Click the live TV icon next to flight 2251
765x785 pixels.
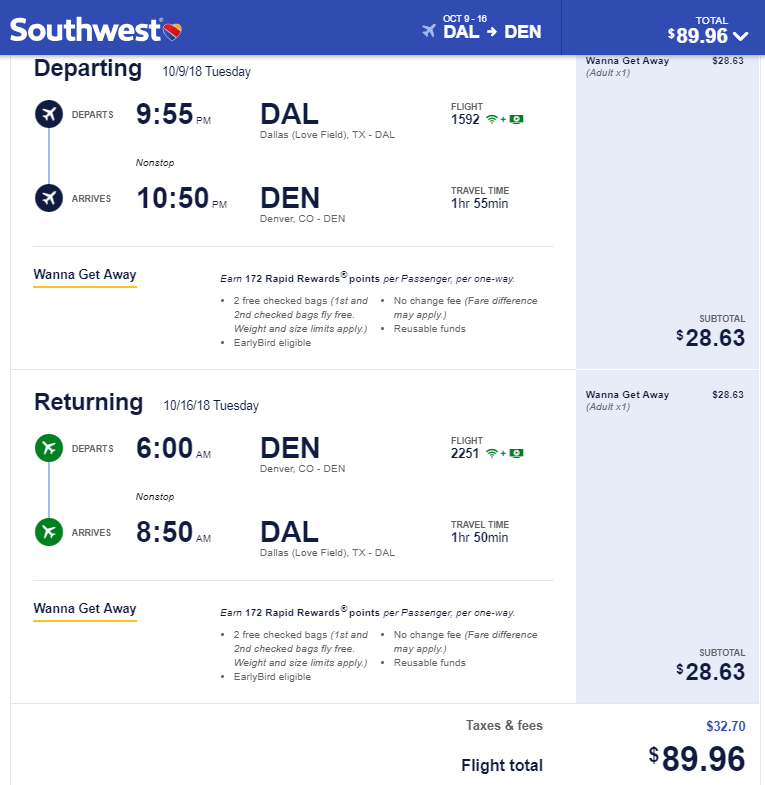pos(516,453)
